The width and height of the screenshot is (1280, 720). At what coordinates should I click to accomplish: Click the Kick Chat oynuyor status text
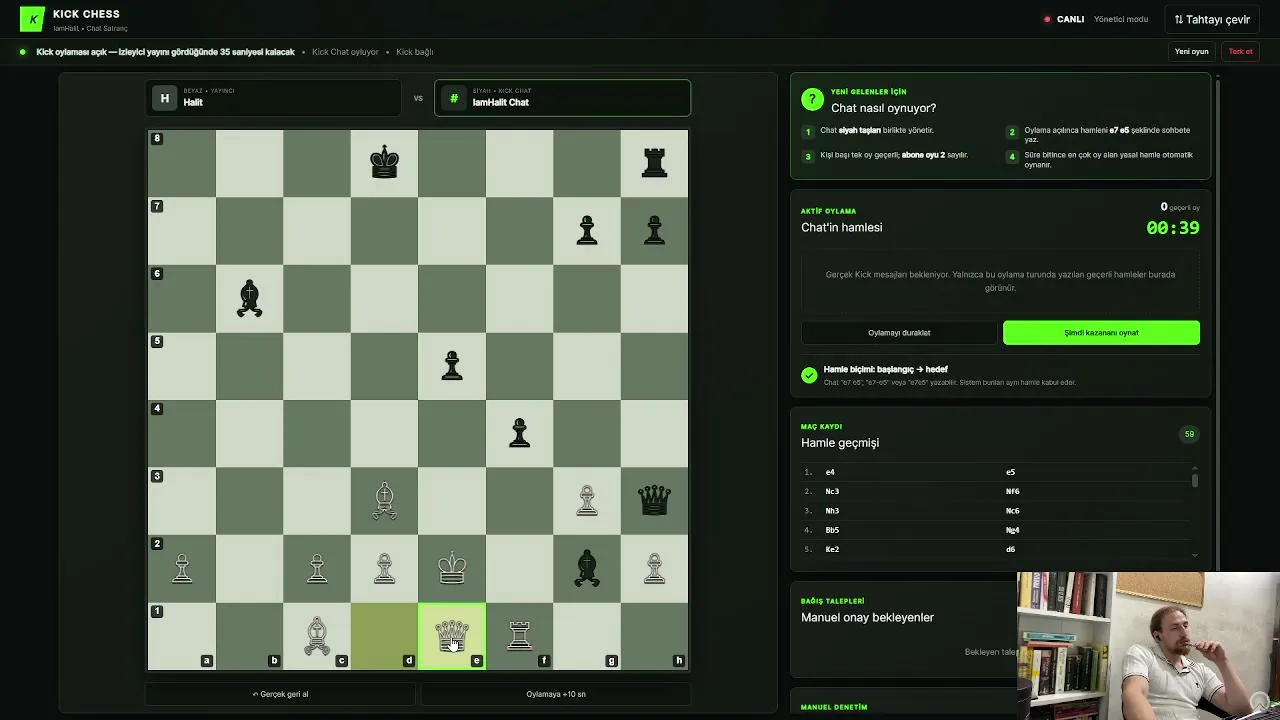[345, 52]
